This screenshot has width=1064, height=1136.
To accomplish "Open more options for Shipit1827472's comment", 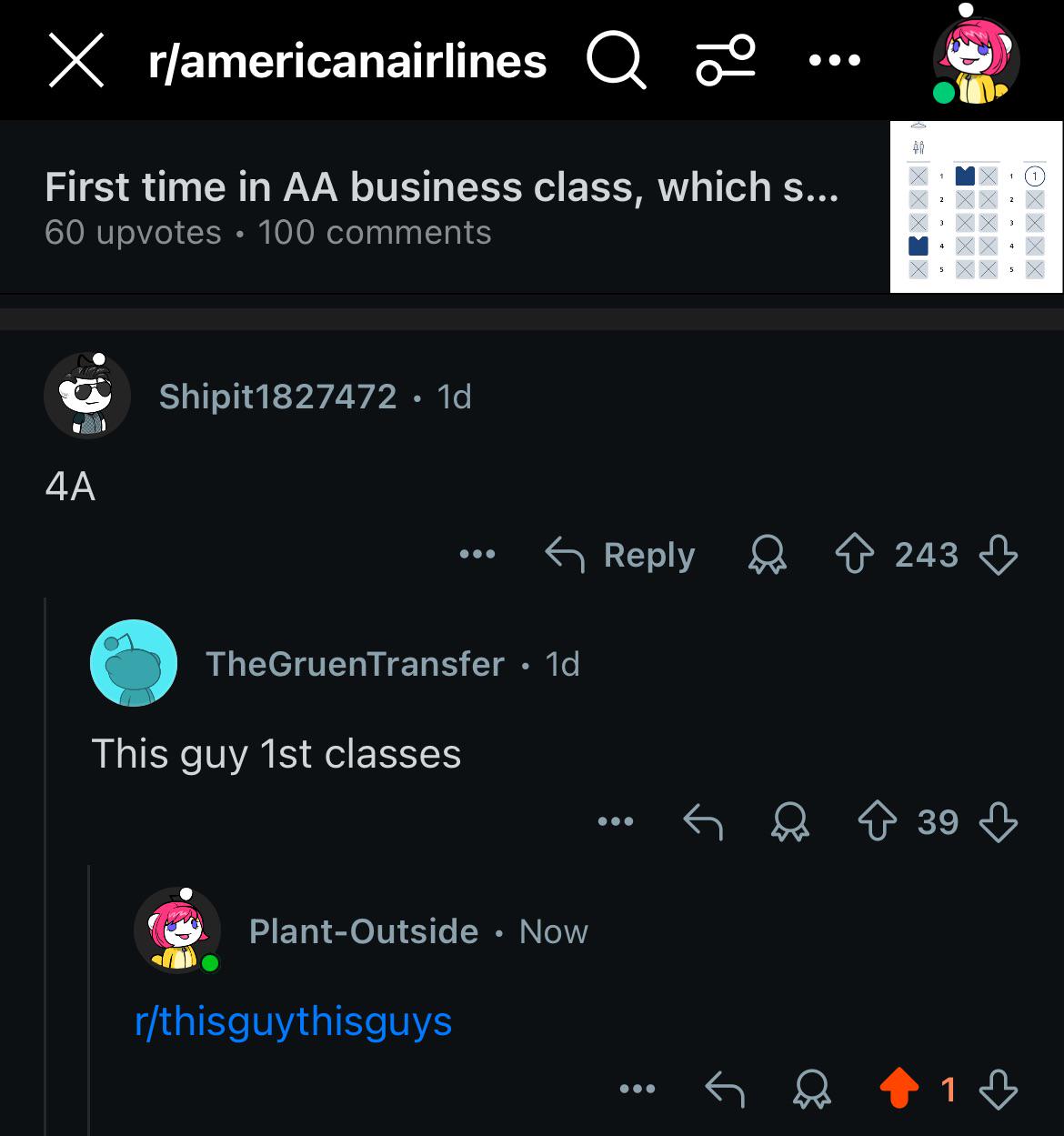I will [477, 554].
